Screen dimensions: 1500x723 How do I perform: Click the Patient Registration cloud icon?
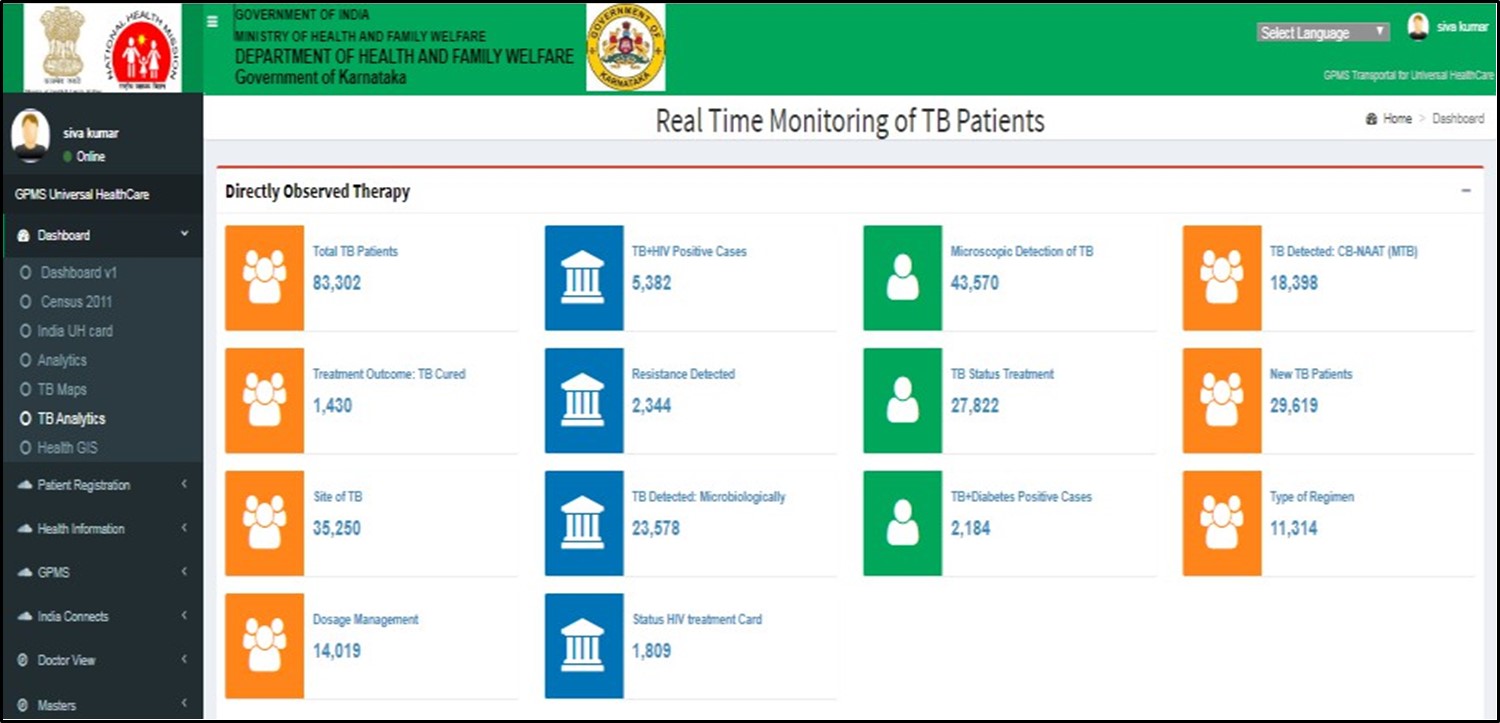[x=25, y=485]
